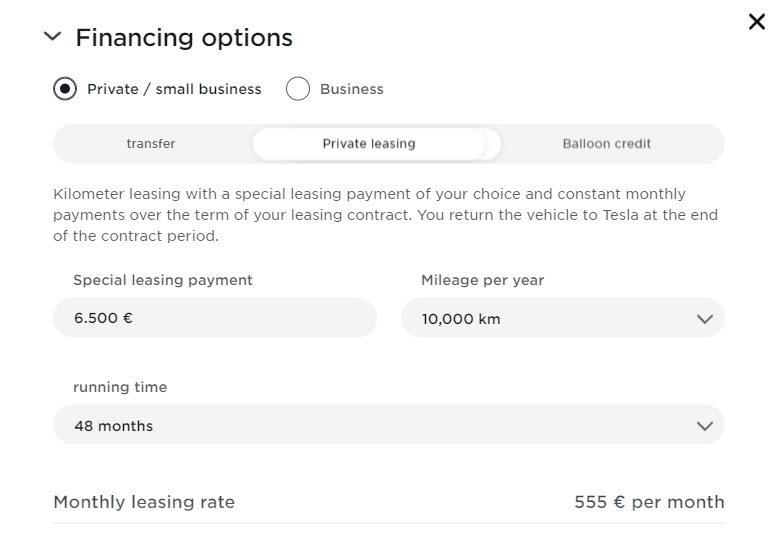Close the financing options panel
This screenshot has height=534, width=781.
756,22
